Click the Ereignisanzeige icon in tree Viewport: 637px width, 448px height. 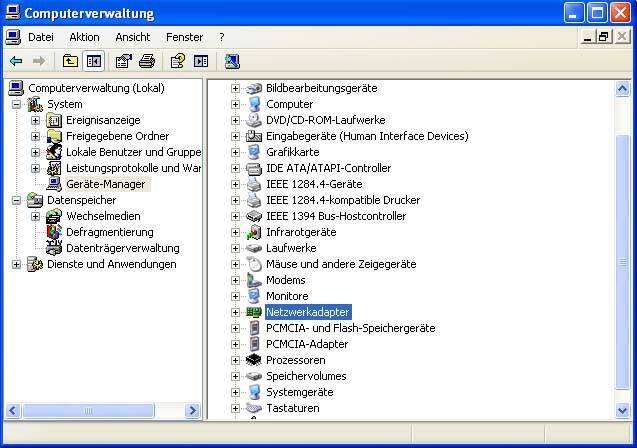(54, 120)
